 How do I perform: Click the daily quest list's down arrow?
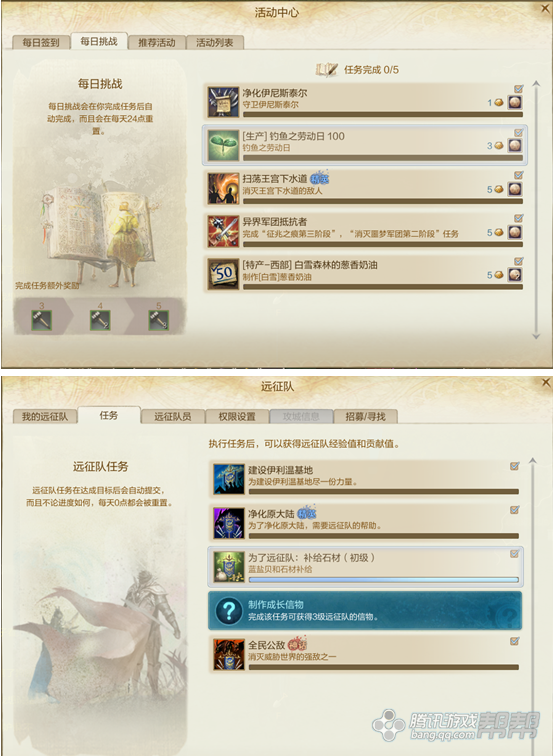(x=536, y=336)
